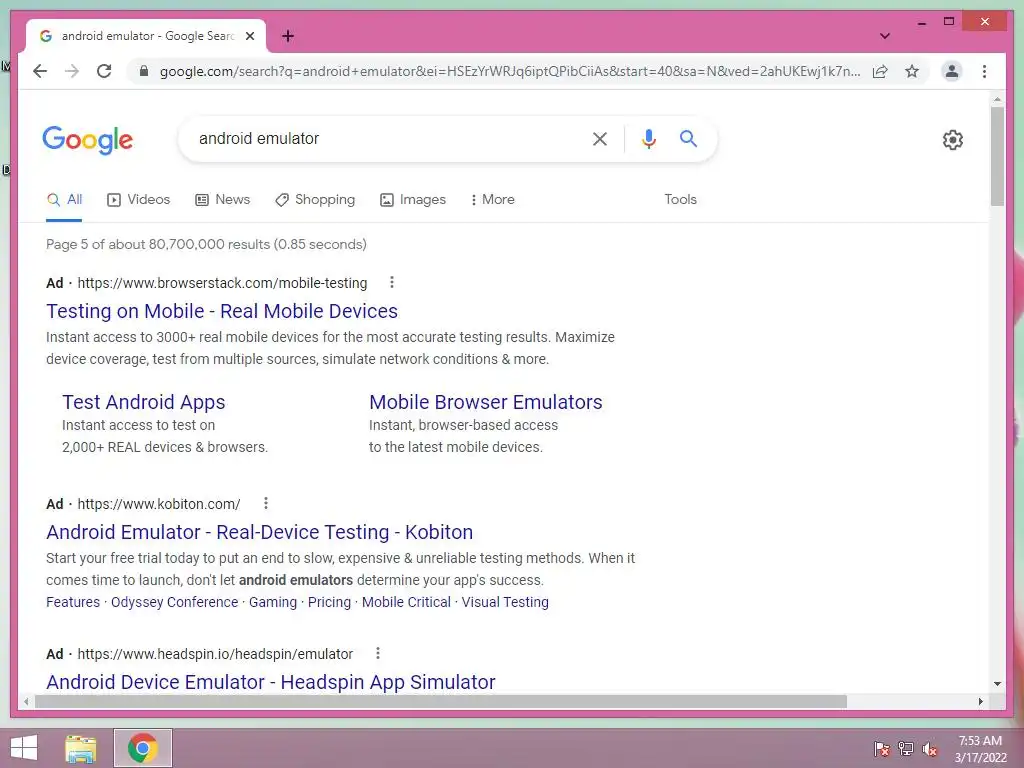
Task: Open Android Emulator - Real-Device Testing - Kobiton
Action: (259, 532)
